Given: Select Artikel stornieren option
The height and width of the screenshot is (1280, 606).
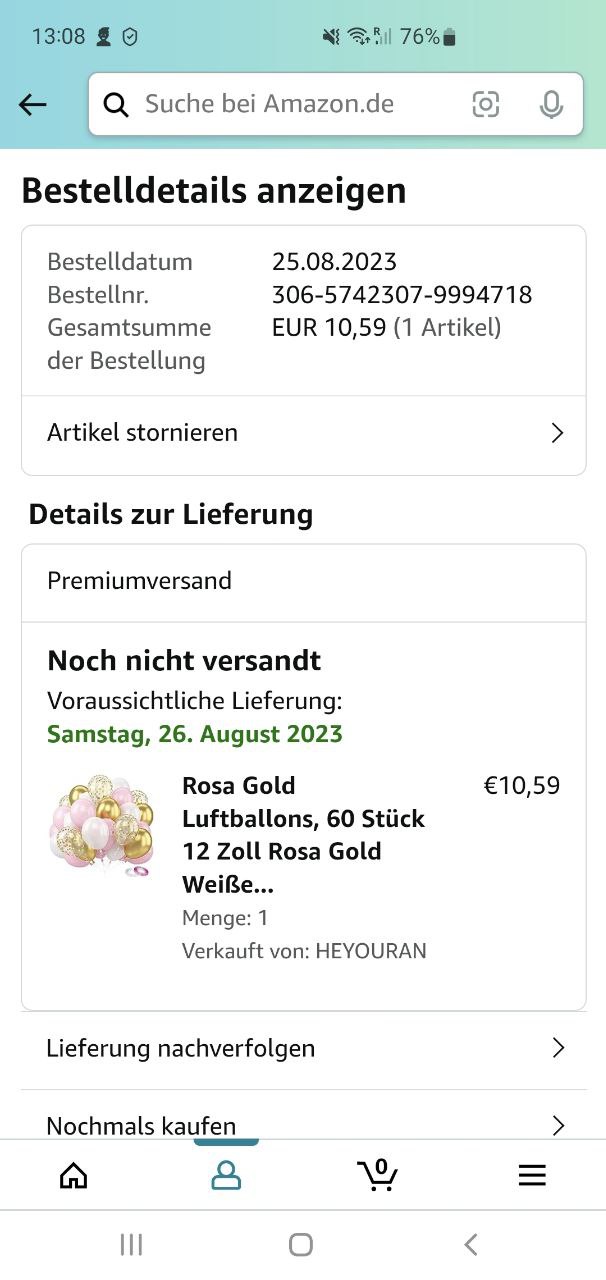Looking at the screenshot, I should pos(143,433).
